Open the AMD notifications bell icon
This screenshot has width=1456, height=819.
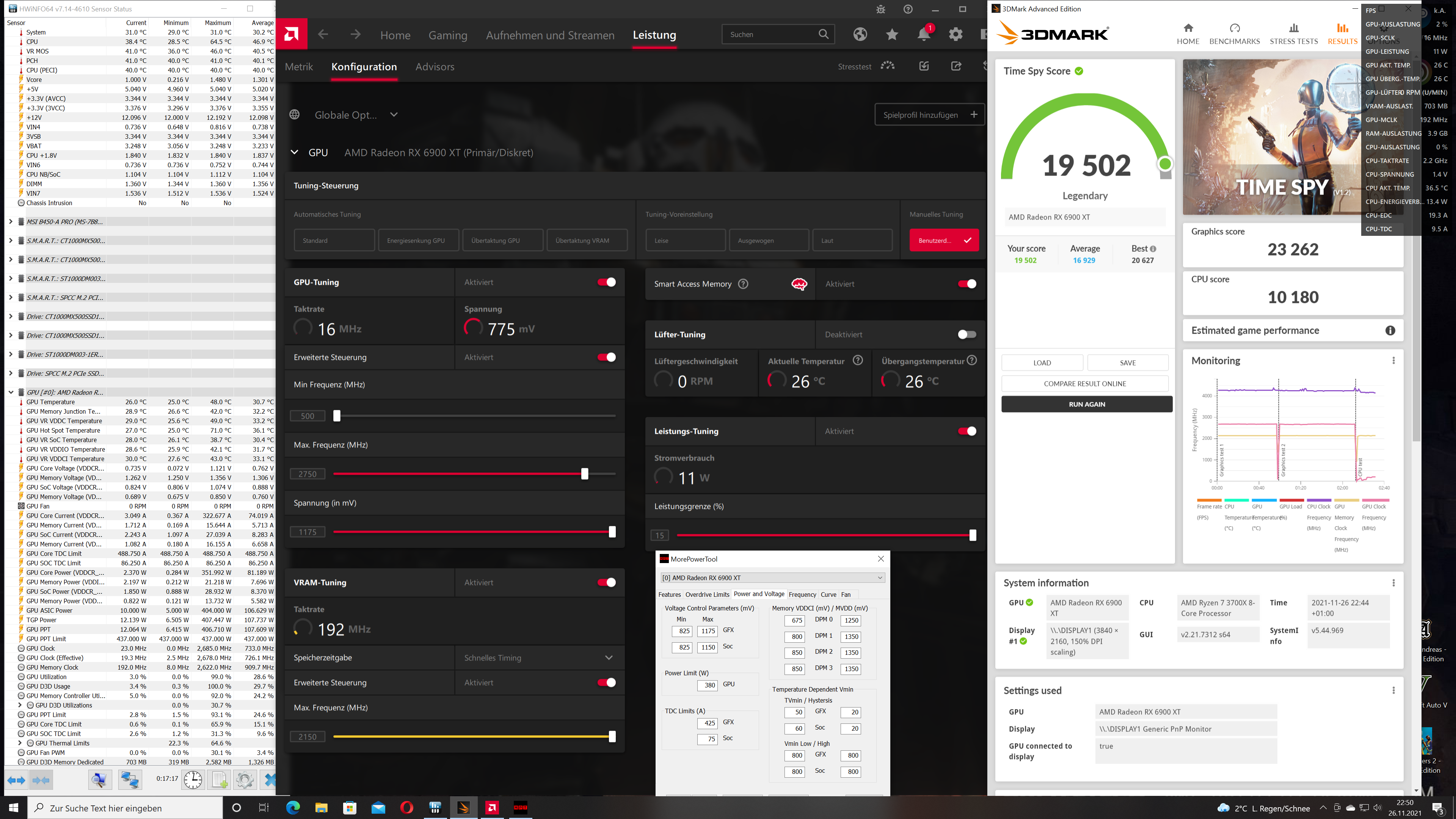click(924, 35)
